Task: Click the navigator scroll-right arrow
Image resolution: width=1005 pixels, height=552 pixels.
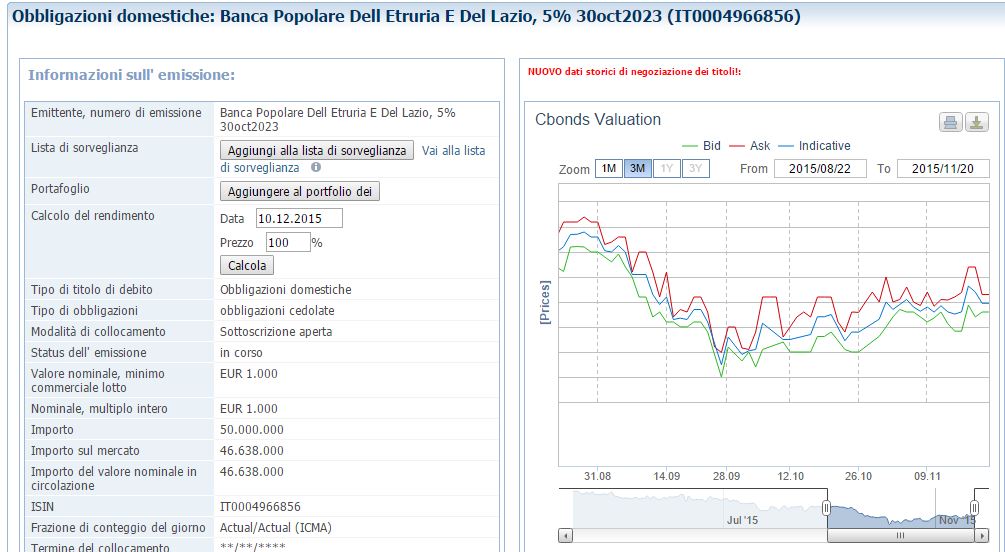Action: 982,535
